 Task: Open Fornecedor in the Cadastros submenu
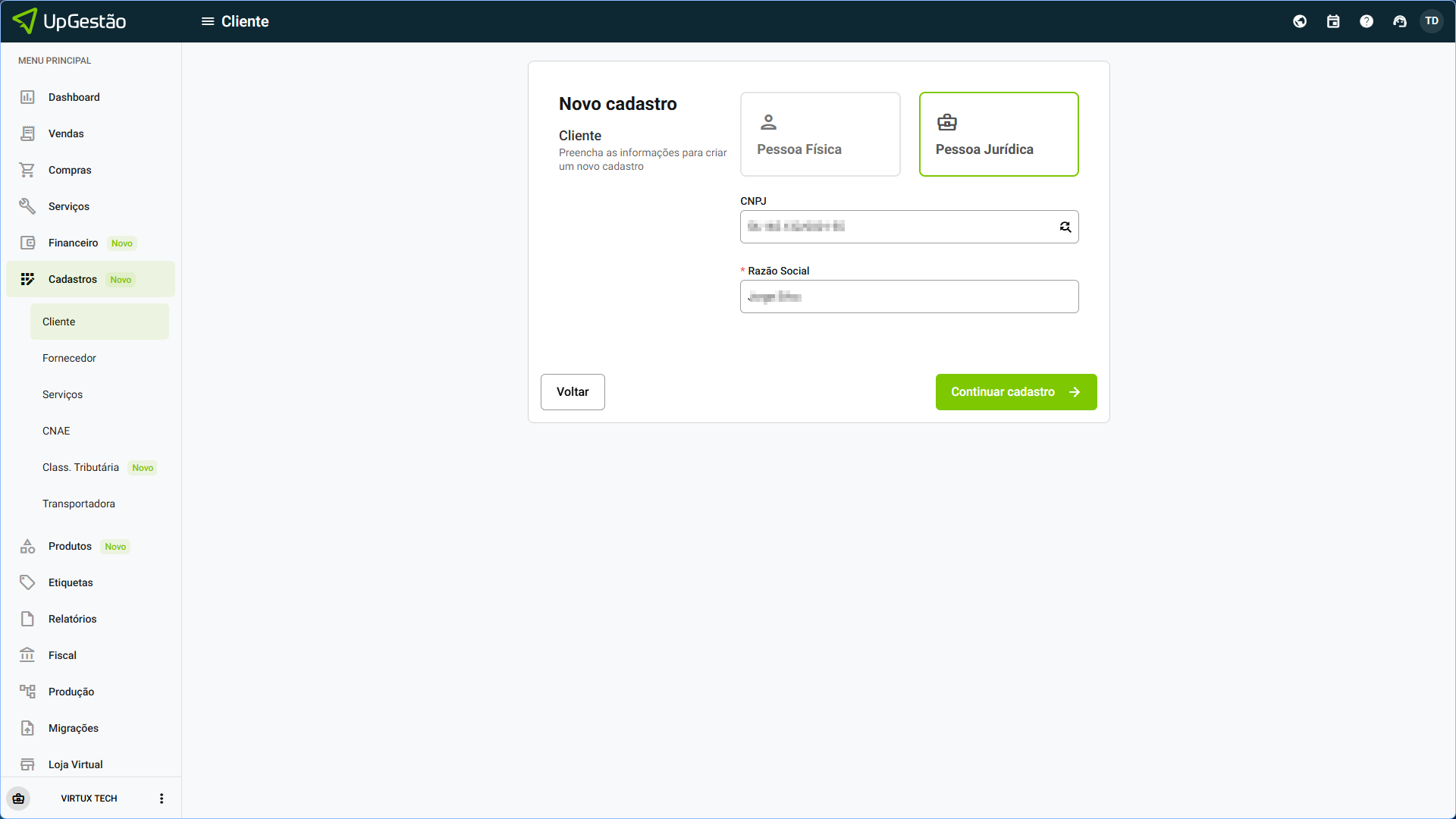tap(69, 358)
